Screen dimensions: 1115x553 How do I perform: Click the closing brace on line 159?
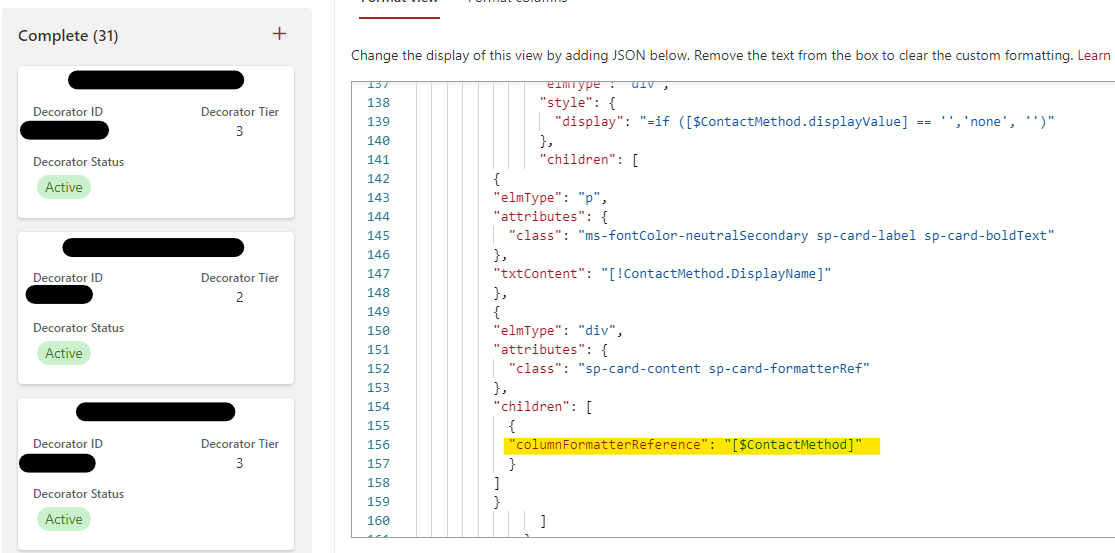[x=497, y=502]
